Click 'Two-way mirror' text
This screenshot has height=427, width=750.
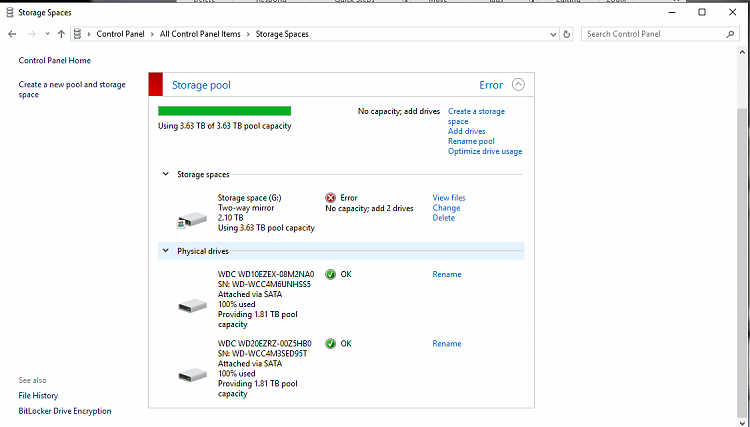[246, 208]
